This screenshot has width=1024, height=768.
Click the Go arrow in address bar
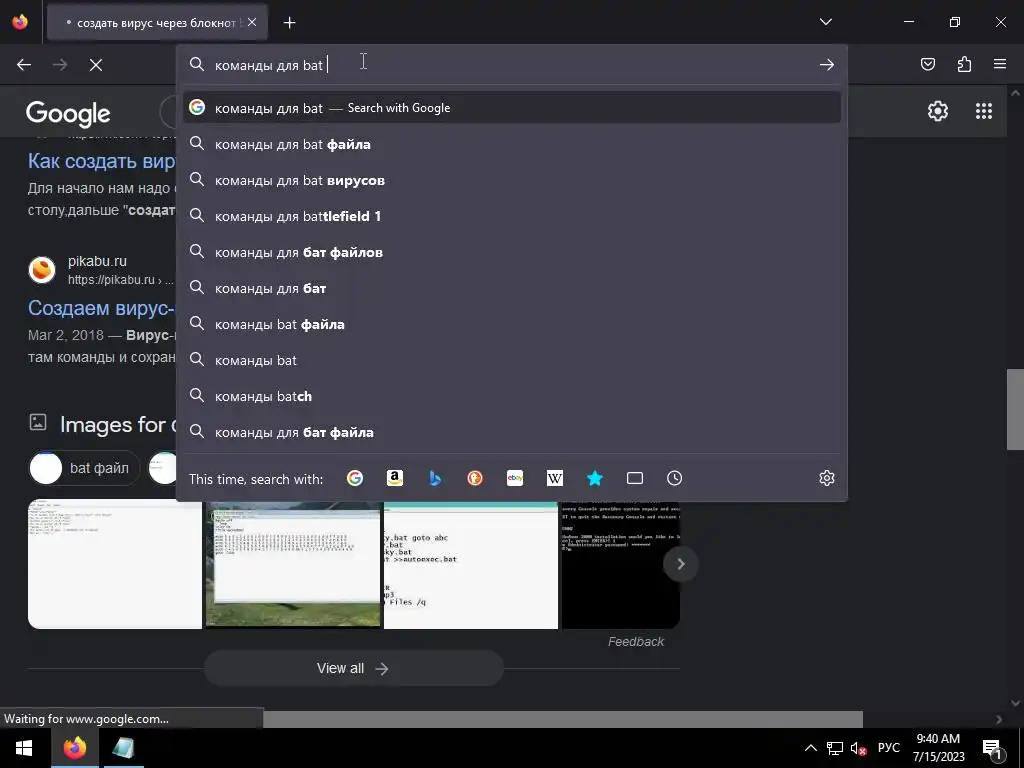pyautogui.click(x=827, y=65)
